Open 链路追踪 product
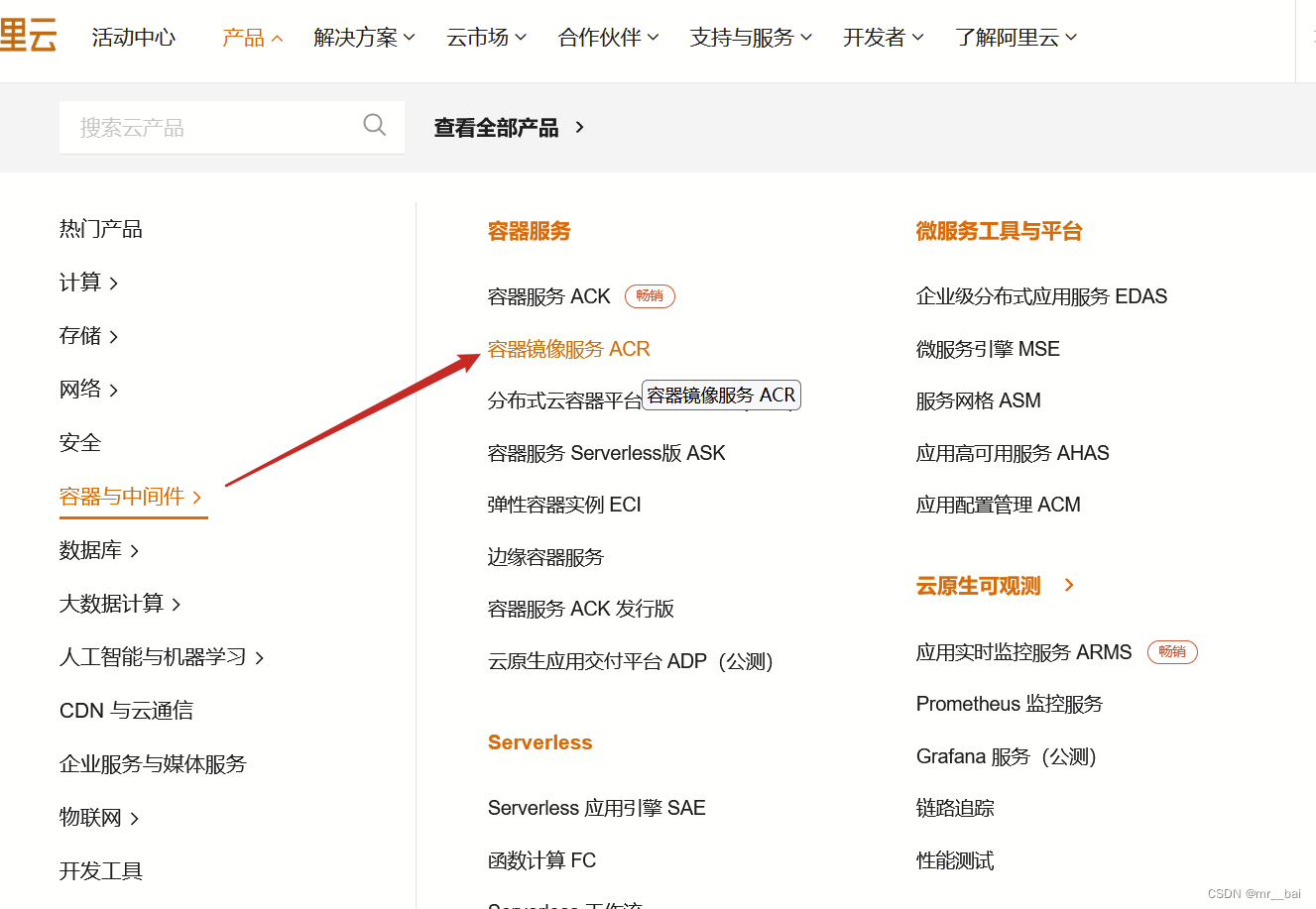This screenshot has width=1316, height=909. (955, 808)
